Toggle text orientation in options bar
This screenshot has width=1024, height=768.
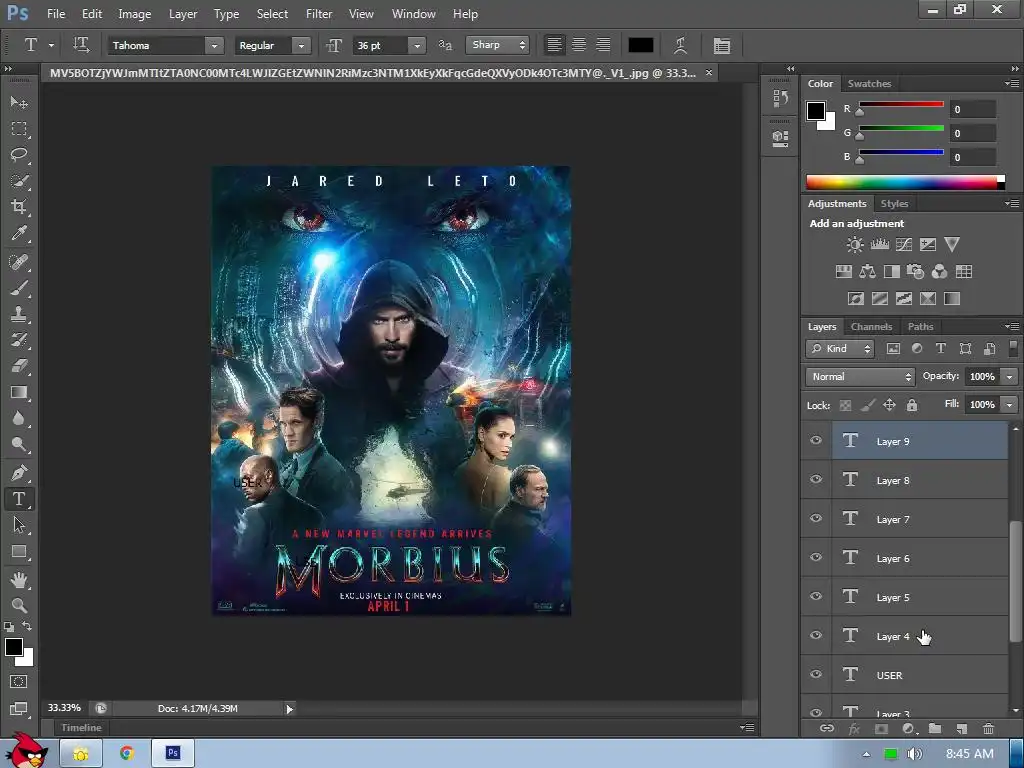click(x=81, y=44)
